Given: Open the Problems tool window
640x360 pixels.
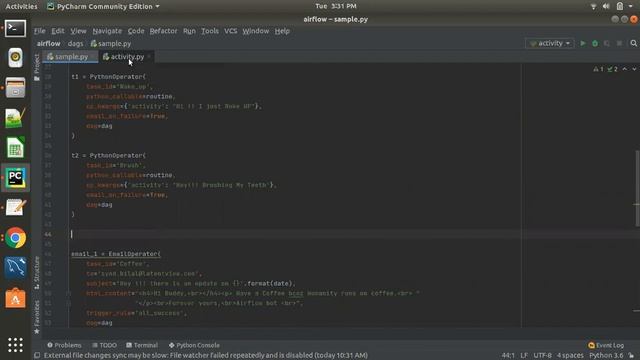Looking at the screenshot, I should point(64,345).
